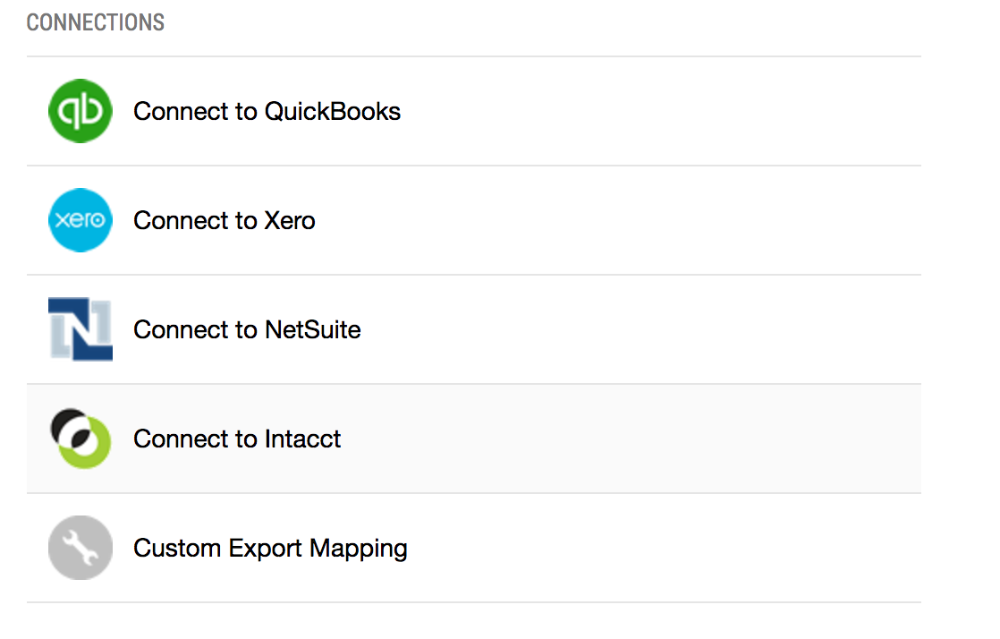Select the Xero circular logo
Screen dimensions: 1000x639
coord(80,220)
